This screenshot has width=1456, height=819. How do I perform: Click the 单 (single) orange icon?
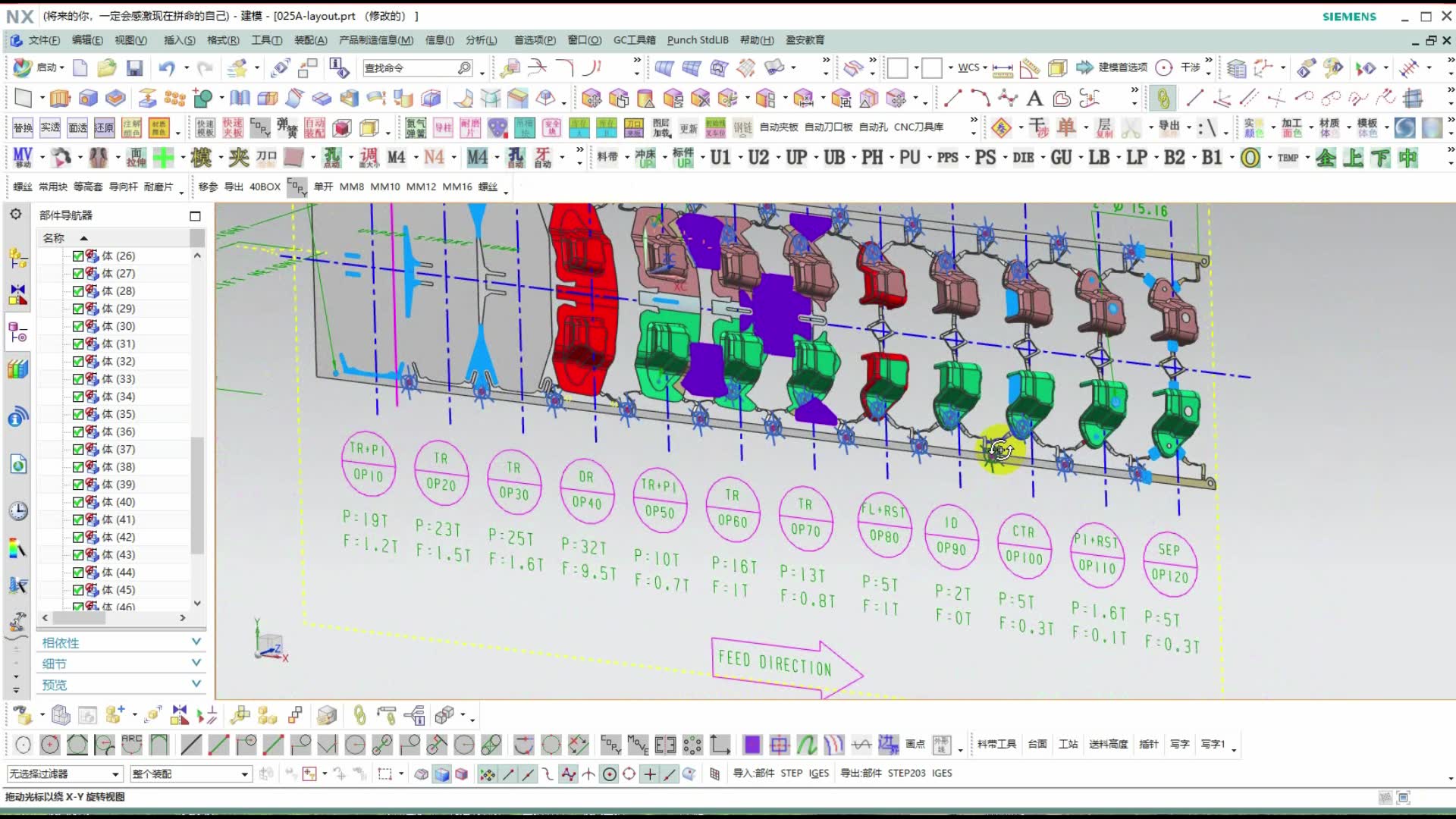tap(1067, 127)
